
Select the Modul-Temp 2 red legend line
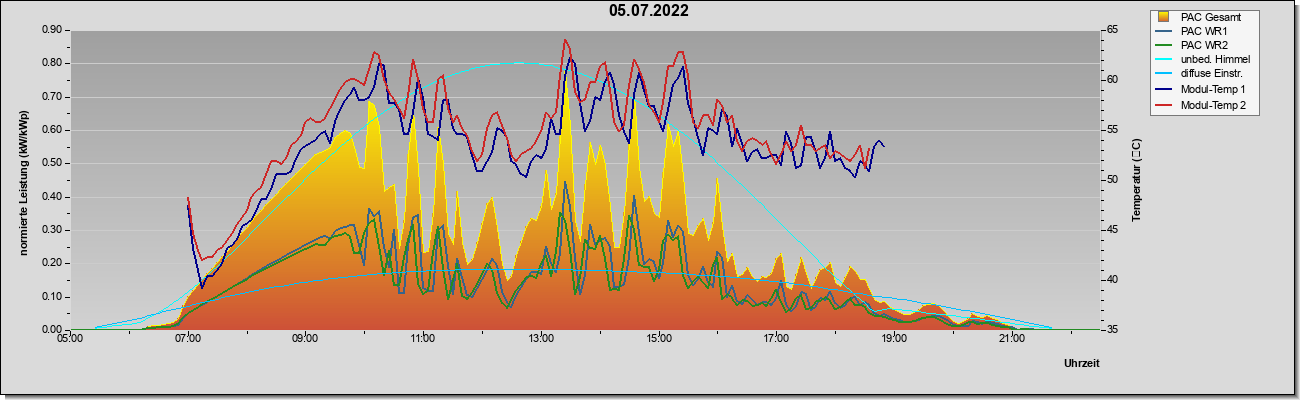click(1164, 104)
